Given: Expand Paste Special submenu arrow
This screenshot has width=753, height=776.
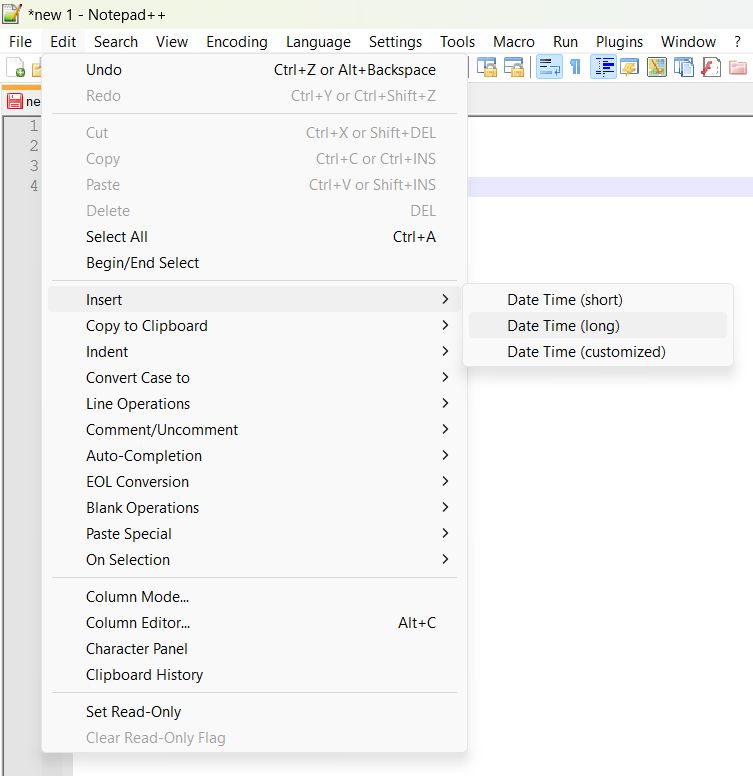Looking at the screenshot, I should [445, 533].
